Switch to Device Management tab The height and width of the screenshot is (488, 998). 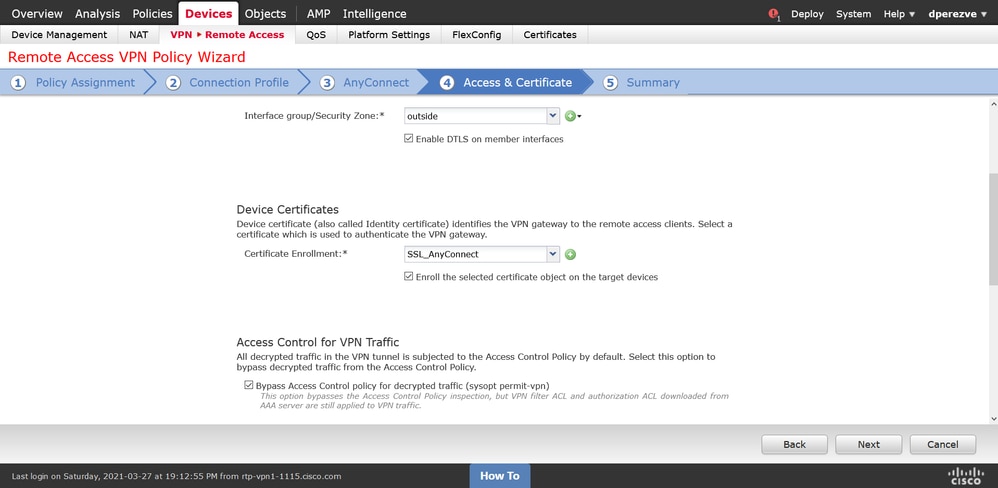click(59, 35)
